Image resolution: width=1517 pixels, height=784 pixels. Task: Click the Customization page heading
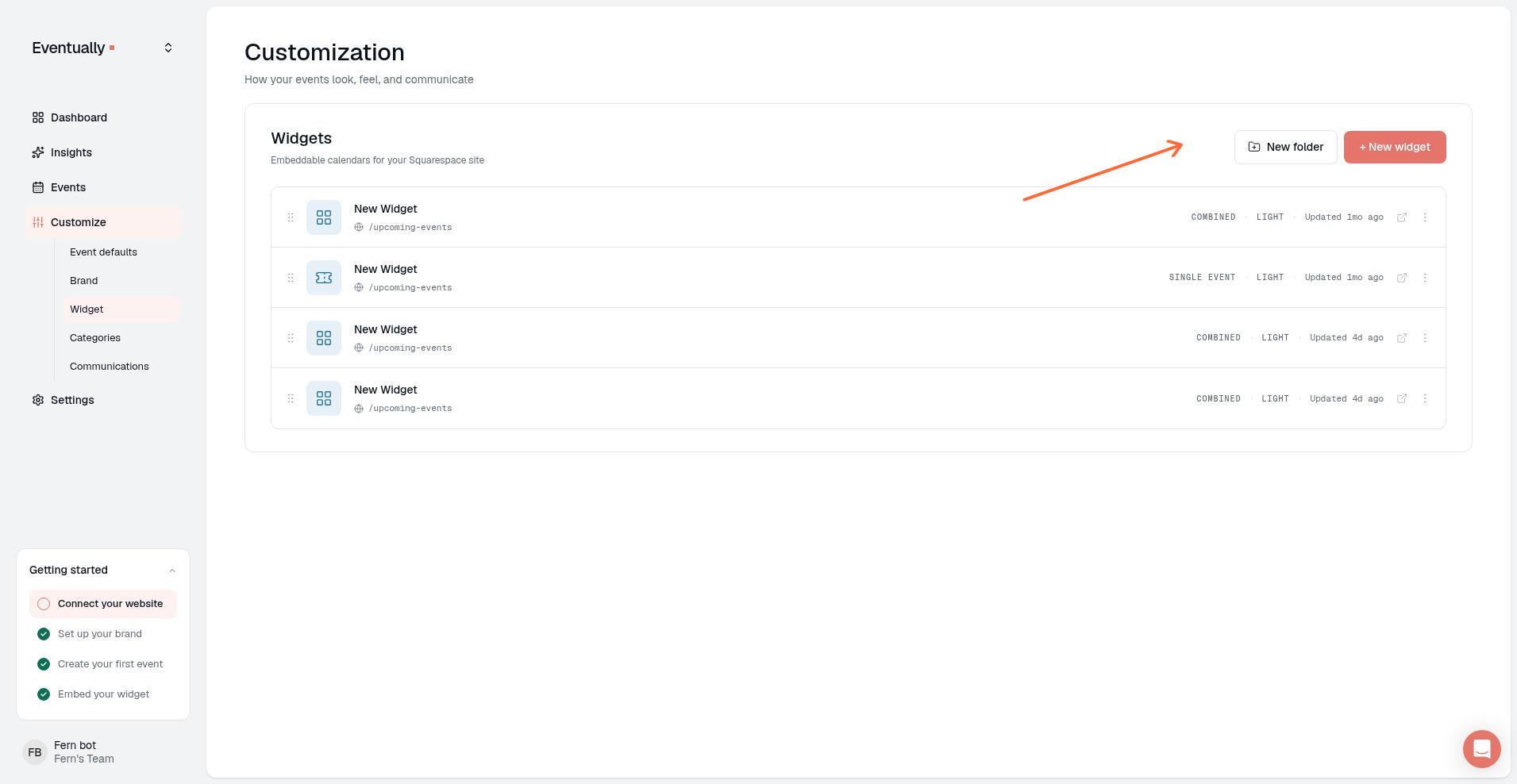[x=325, y=52]
